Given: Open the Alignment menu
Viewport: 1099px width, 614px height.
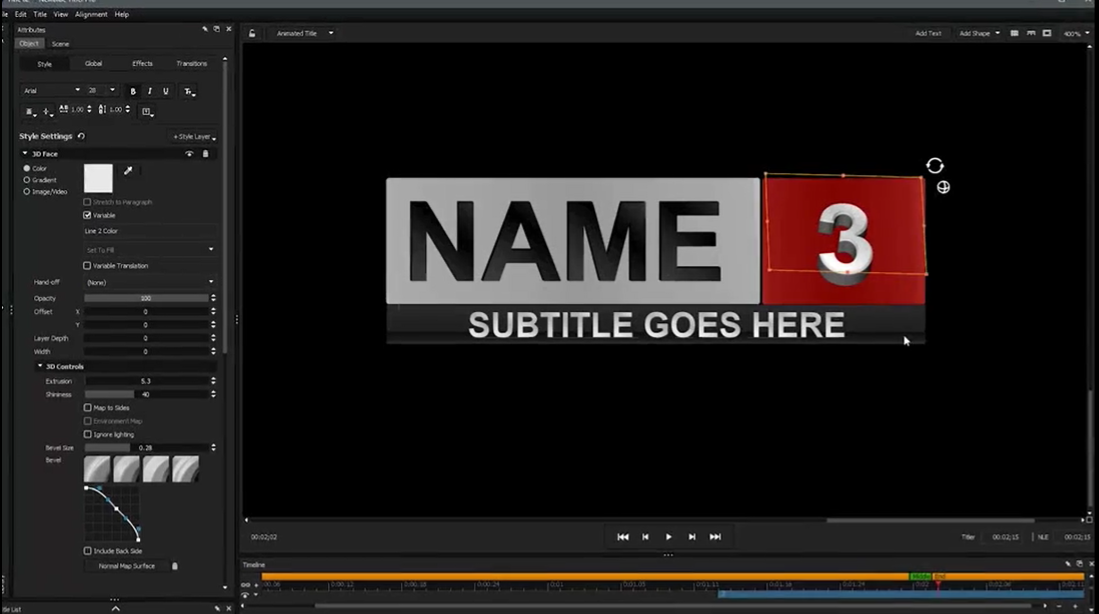Looking at the screenshot, I should click(91, 15).
